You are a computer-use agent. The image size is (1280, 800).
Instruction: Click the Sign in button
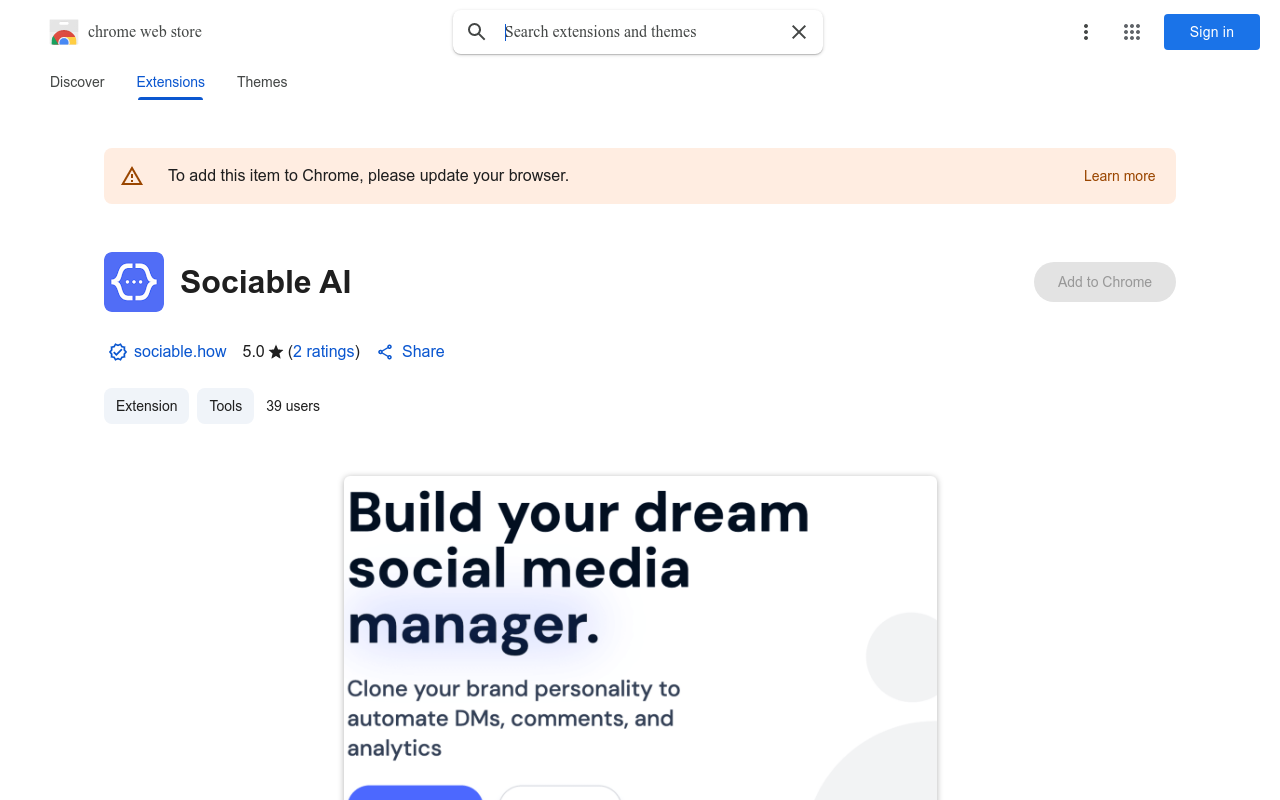(x=1212, y=32)
